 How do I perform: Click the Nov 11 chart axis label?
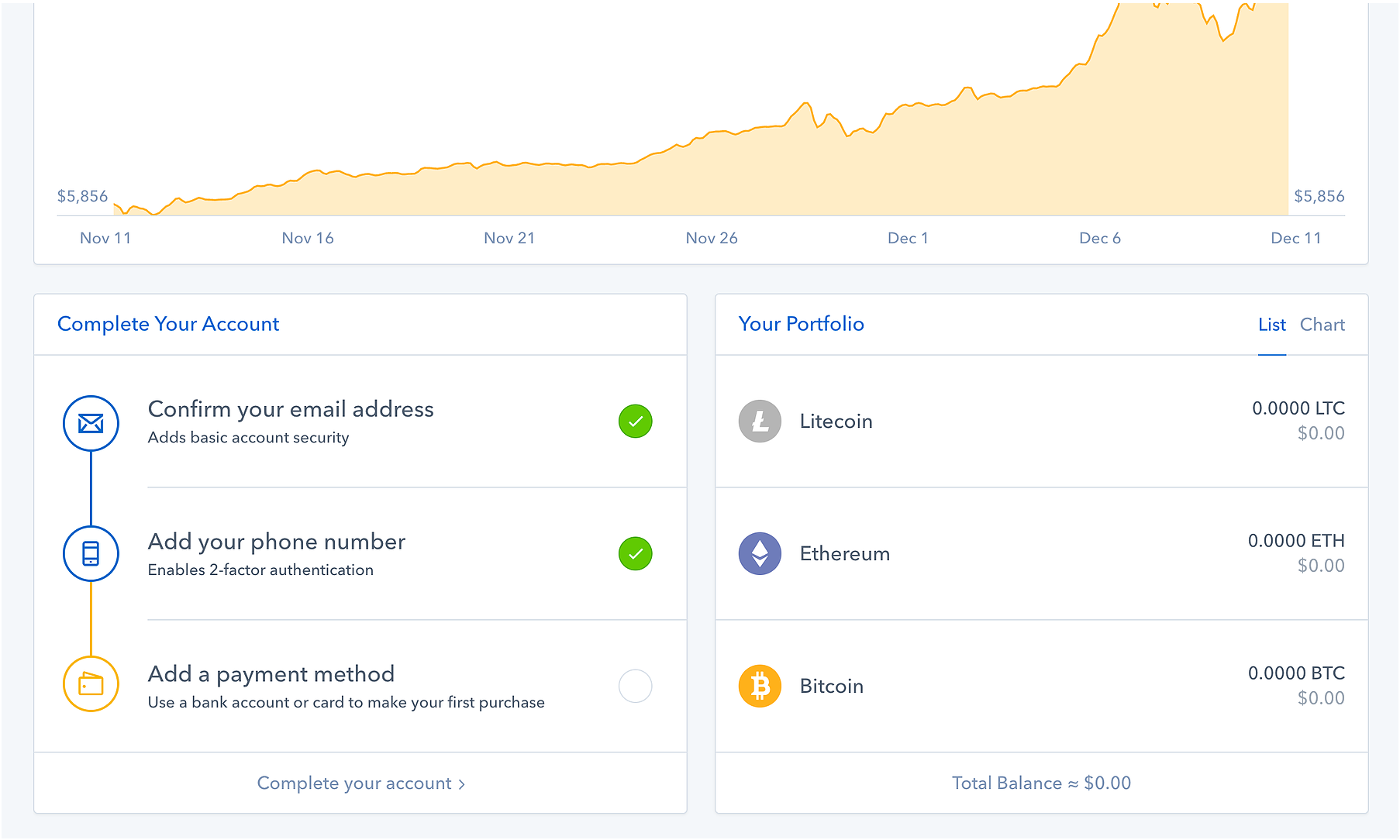point(105,238)
